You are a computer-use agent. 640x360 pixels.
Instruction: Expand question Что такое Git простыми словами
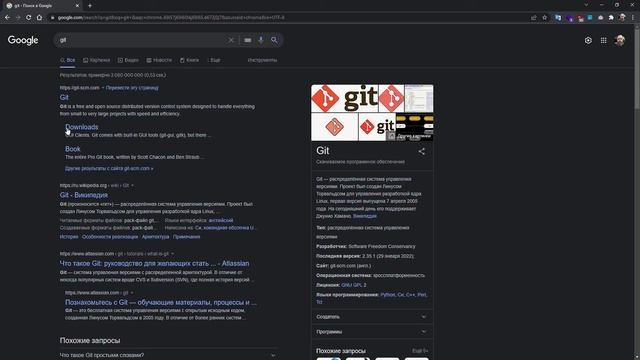pyautogui.click(x=168, y=355)
